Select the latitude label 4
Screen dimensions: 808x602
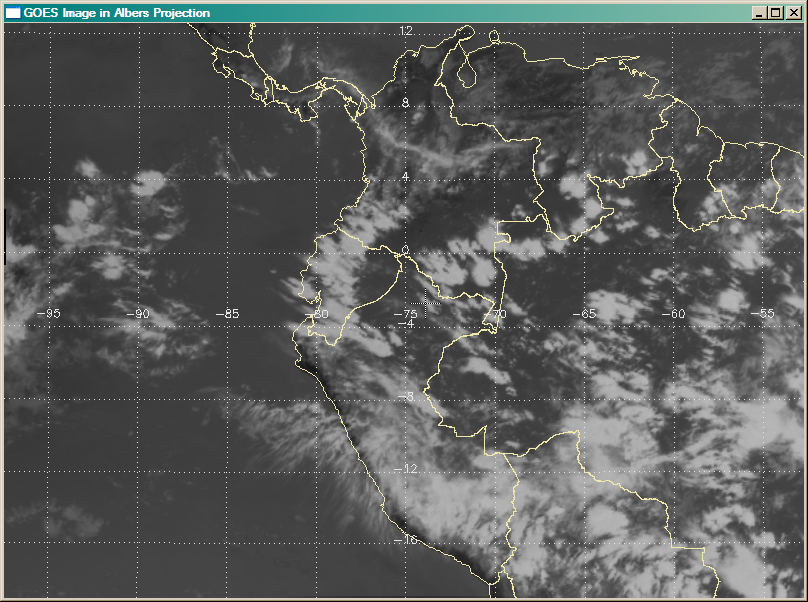pyautogui.click(x=406, y=177)
